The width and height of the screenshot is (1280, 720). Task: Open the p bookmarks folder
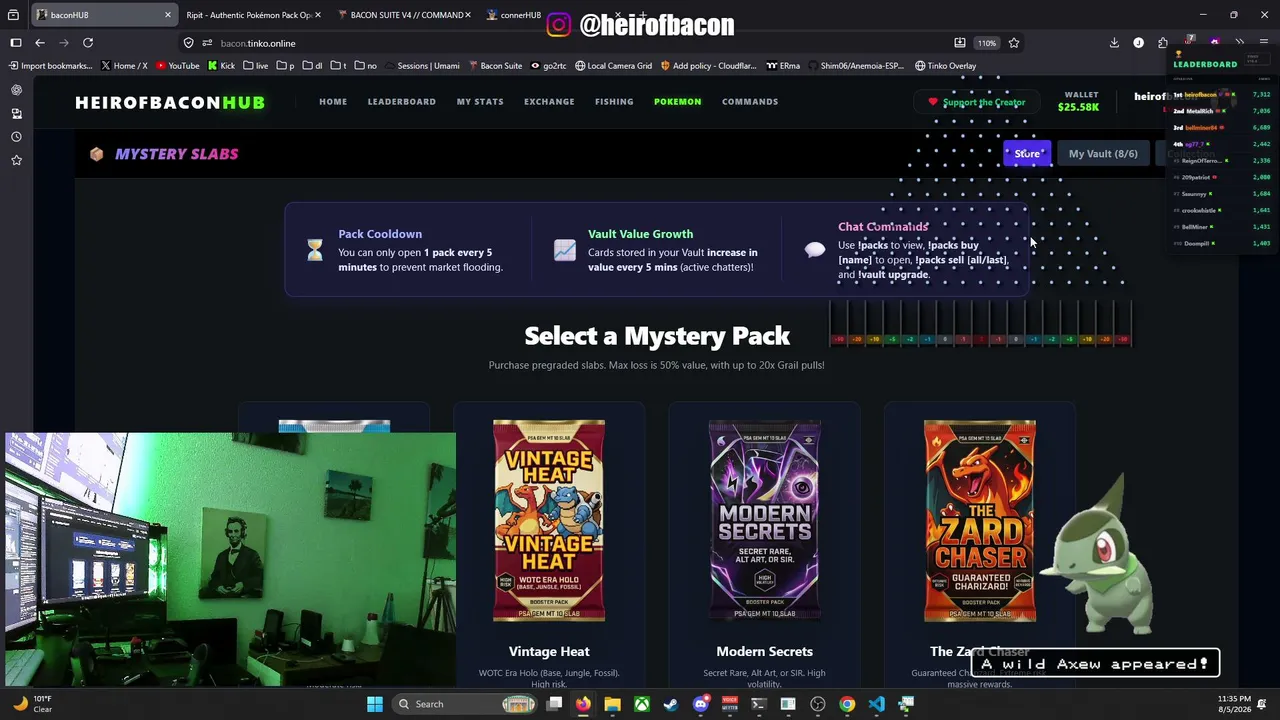tap(285, 66)
